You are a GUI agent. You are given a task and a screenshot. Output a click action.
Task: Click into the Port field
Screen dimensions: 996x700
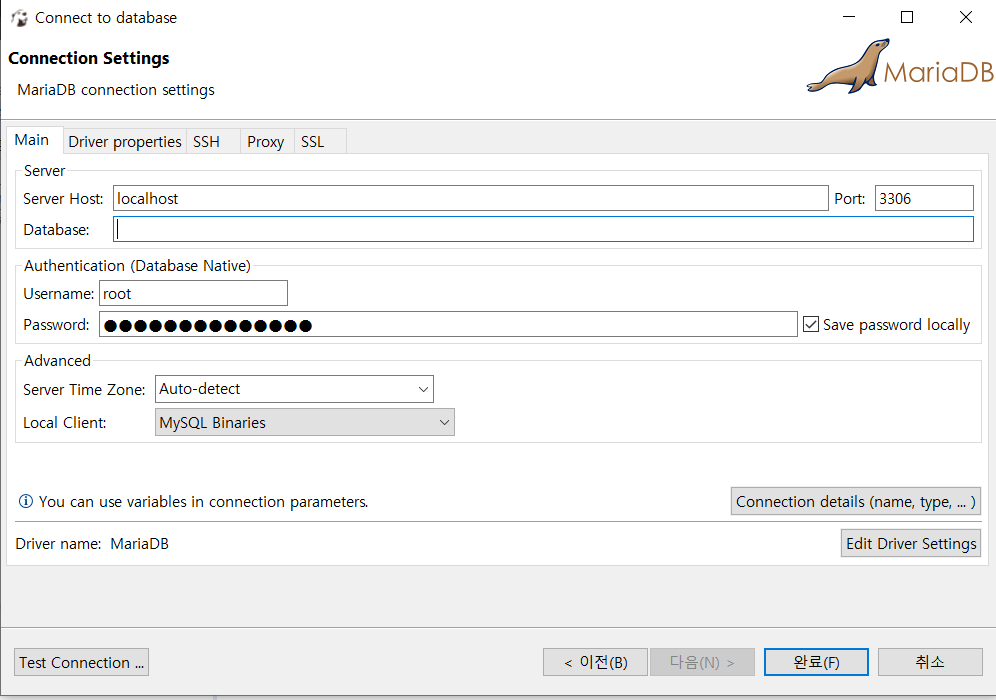[924, 198]
